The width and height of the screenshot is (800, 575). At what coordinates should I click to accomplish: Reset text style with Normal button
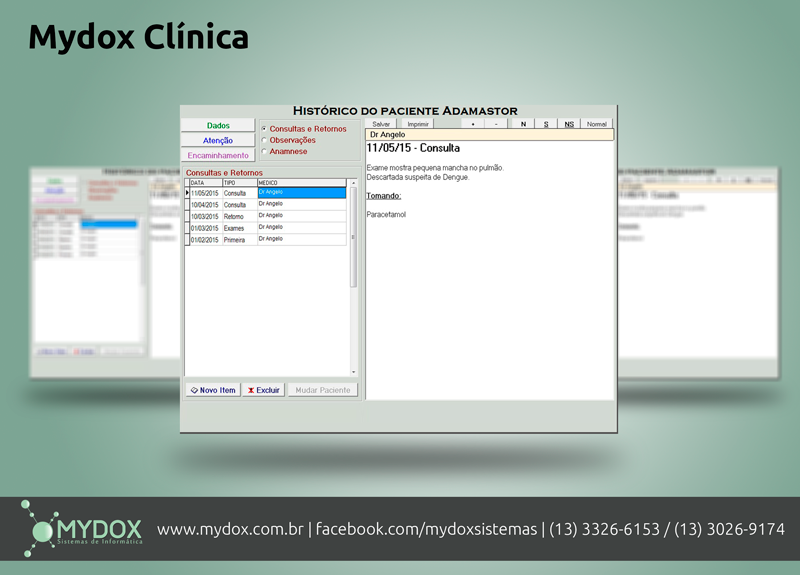click(x=596, y=124)
